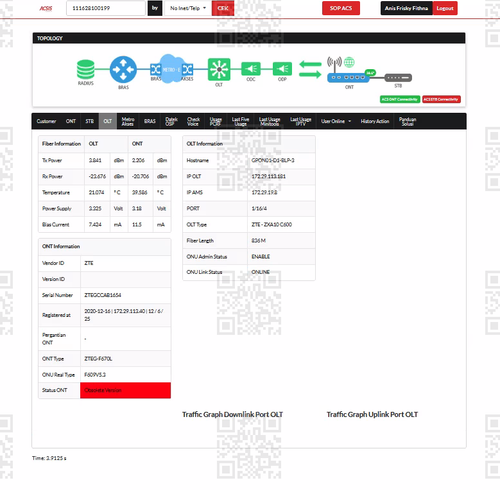Click the Logout button
Image resolution: width=500 pixels, height=490 pixels.
(445, 8)
